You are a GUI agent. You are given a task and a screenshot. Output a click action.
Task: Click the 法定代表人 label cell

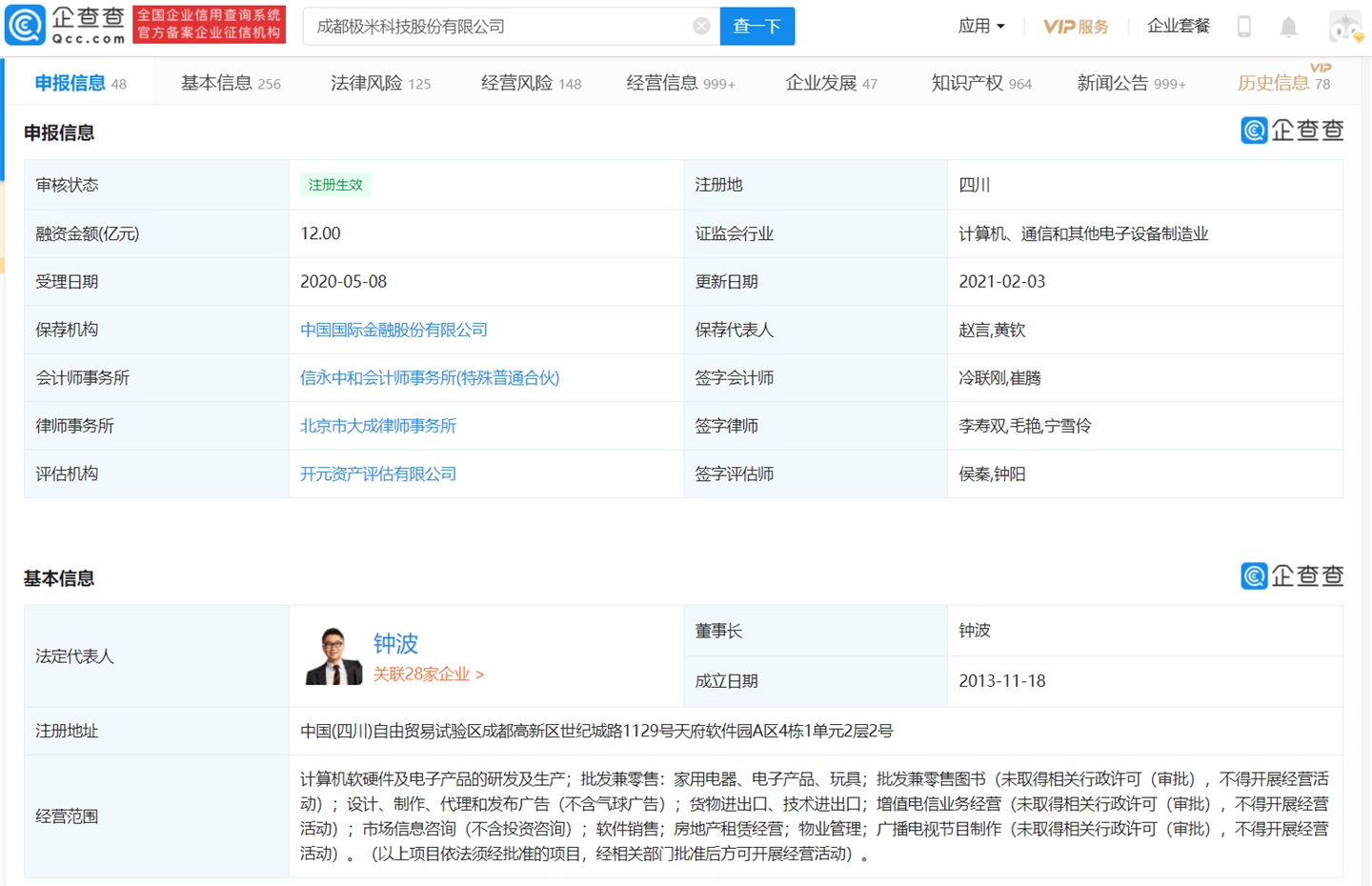157,656
